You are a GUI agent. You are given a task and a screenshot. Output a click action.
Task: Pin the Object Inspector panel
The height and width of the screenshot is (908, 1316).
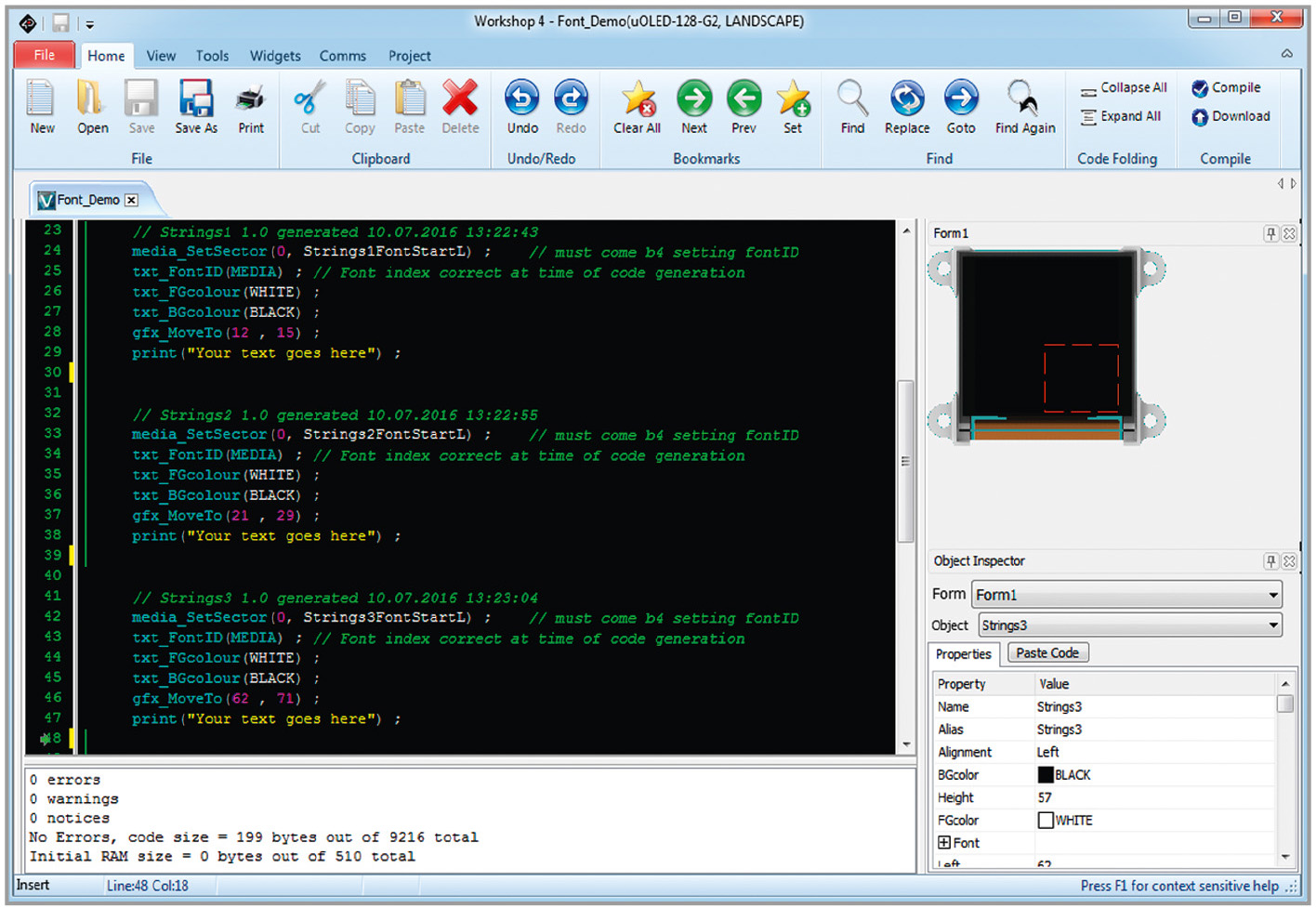coord(1270,561)
